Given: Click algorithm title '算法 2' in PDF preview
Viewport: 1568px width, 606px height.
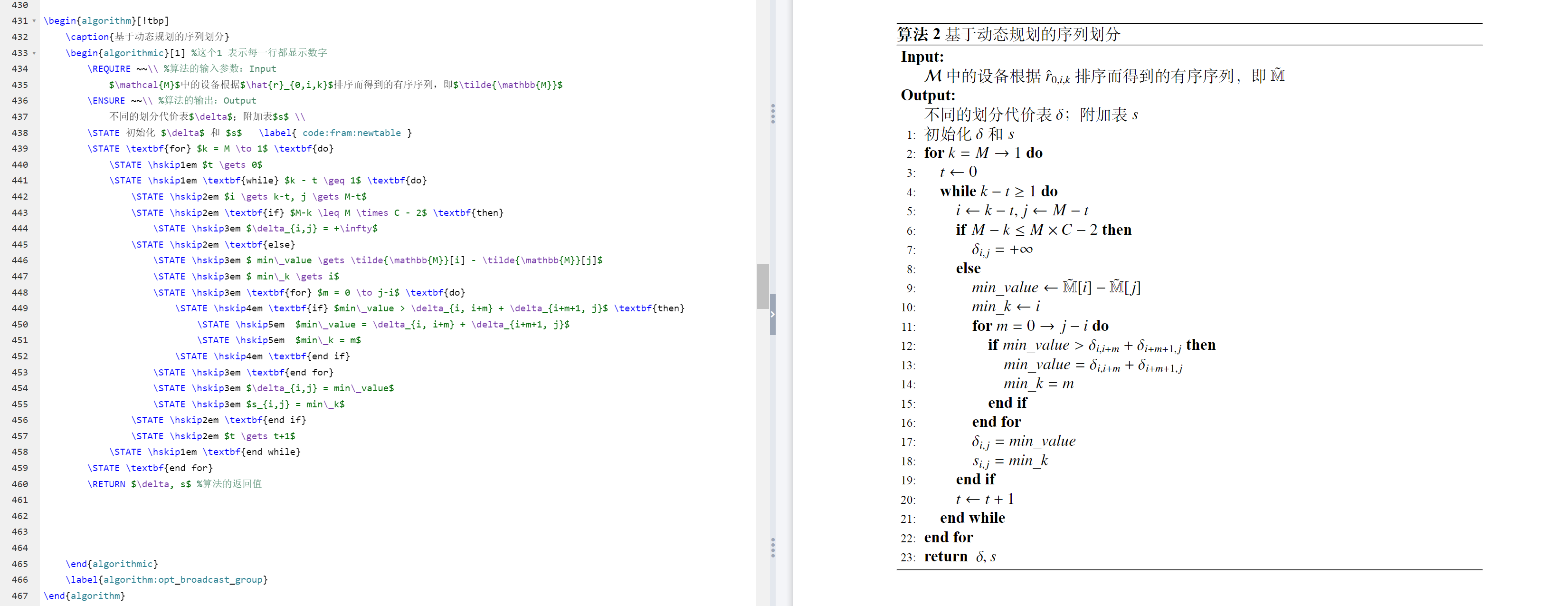Looking at the screenshot, I should point(919,34).
